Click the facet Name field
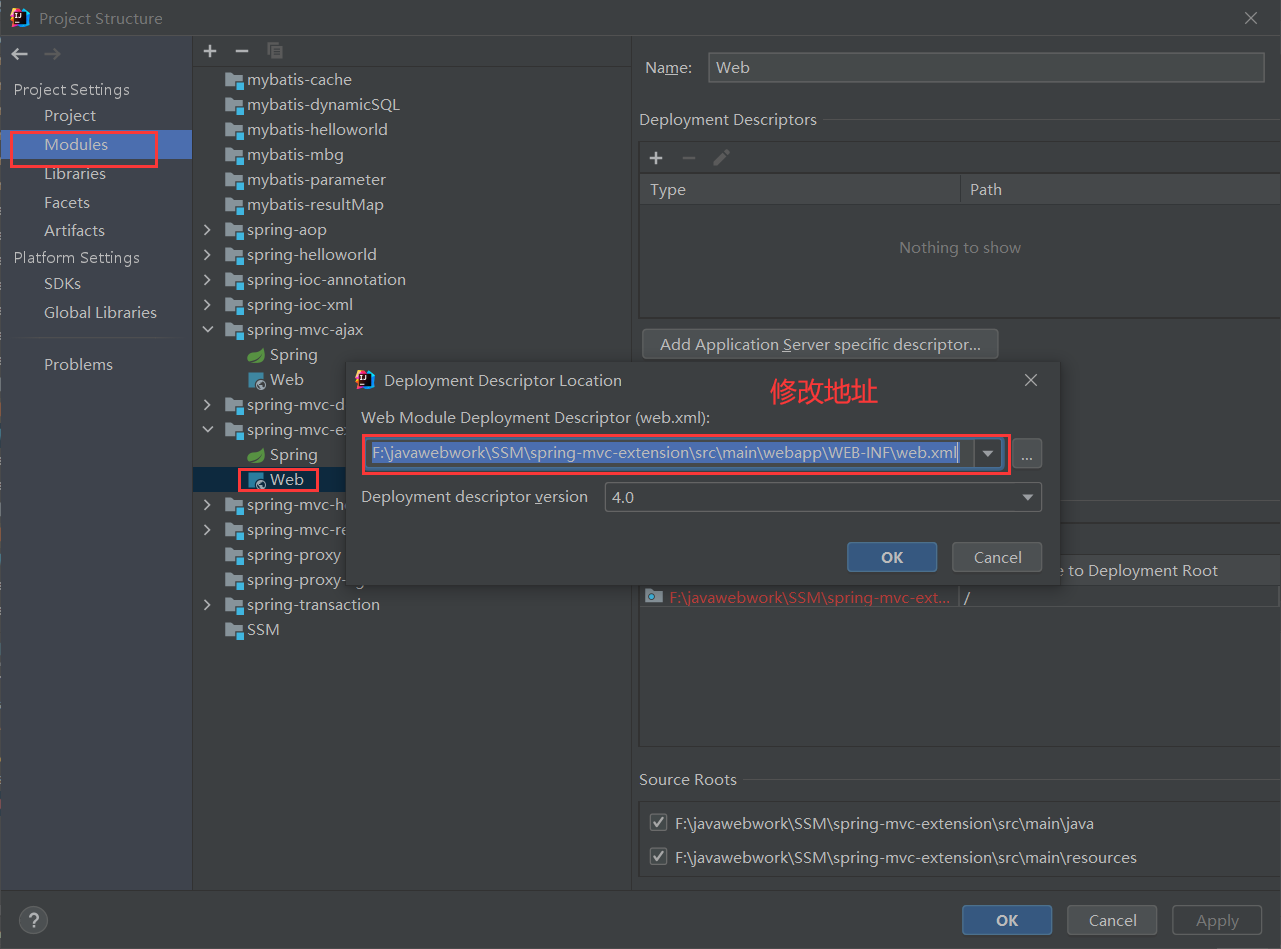 click(986, 67)
